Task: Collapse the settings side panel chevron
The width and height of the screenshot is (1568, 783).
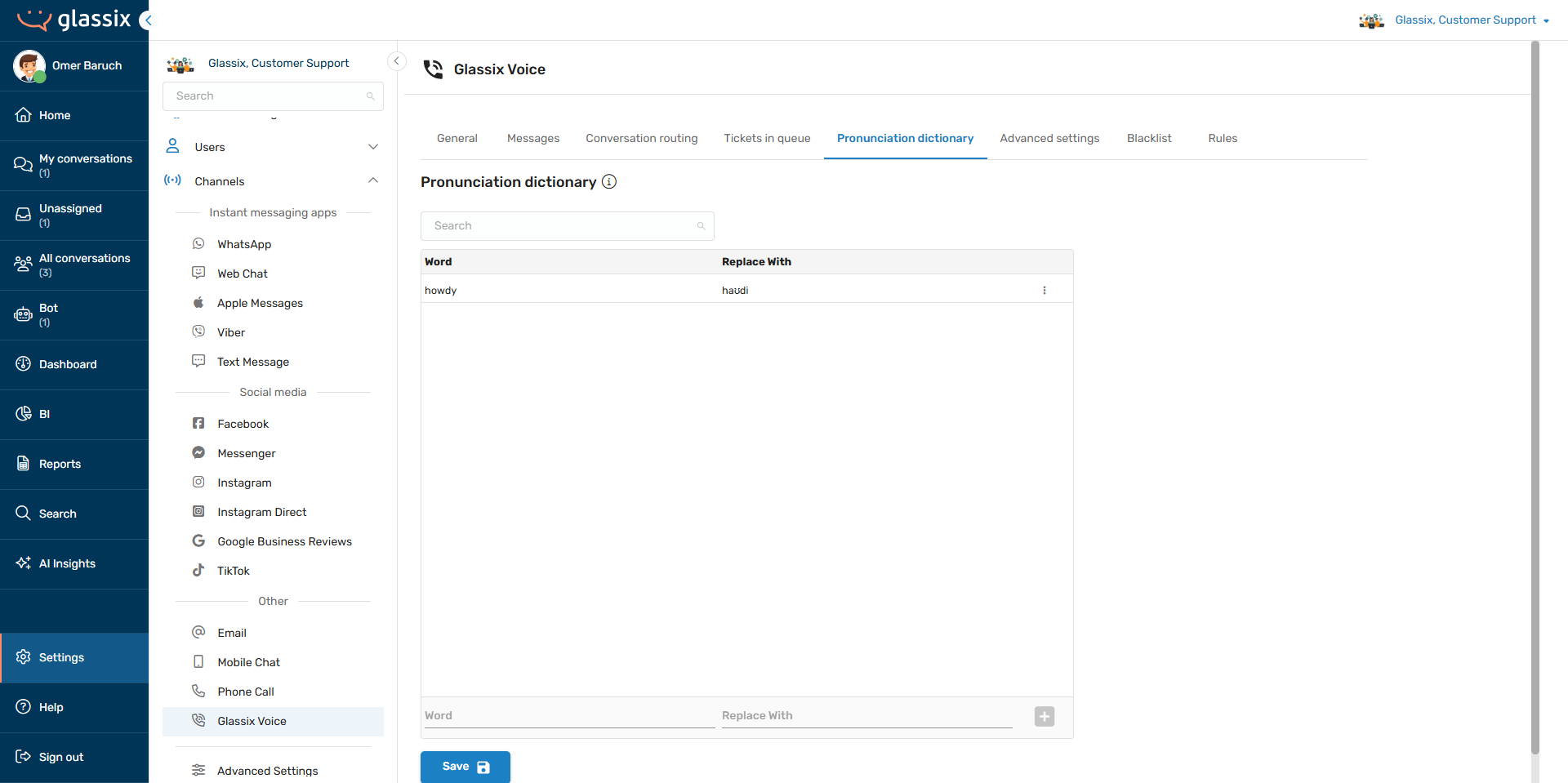Action: (x=397, y=61)
